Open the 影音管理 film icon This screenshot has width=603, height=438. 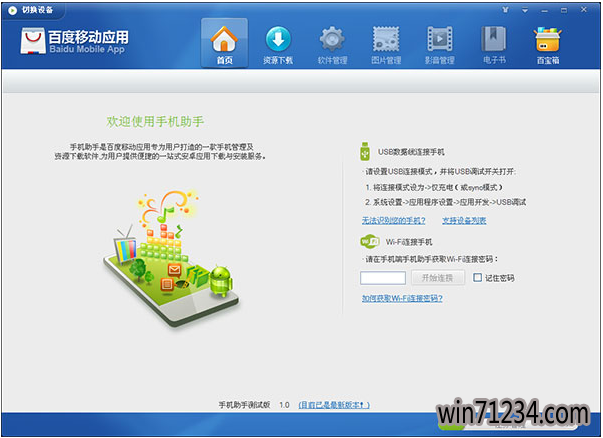pos(440,43)
